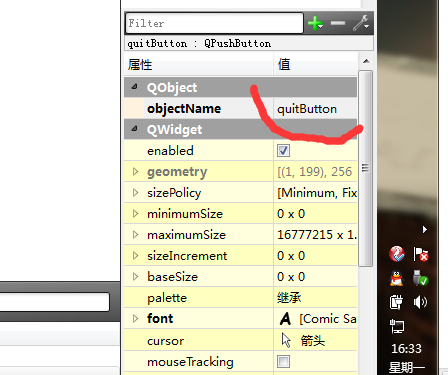Click the cursor 箭头 value
The width and height of the screenshot is (448, 375).
tap(313, 341)
